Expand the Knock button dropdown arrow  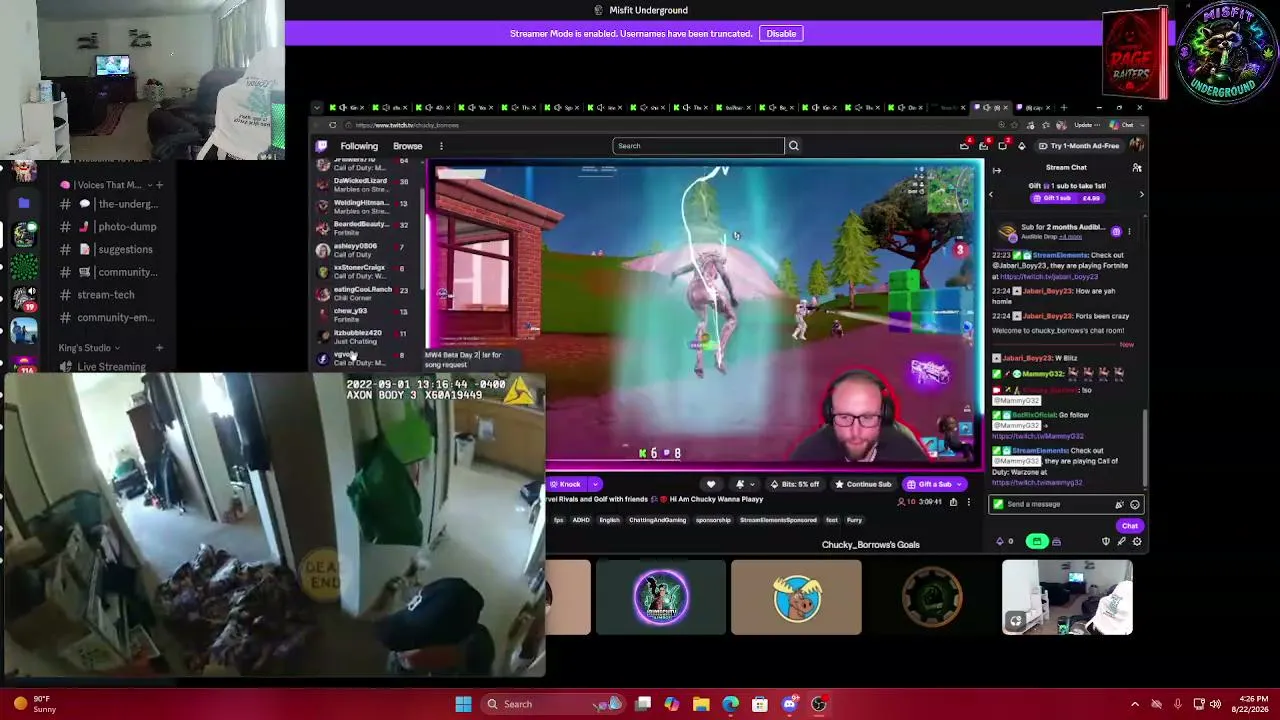pos(594,484)
